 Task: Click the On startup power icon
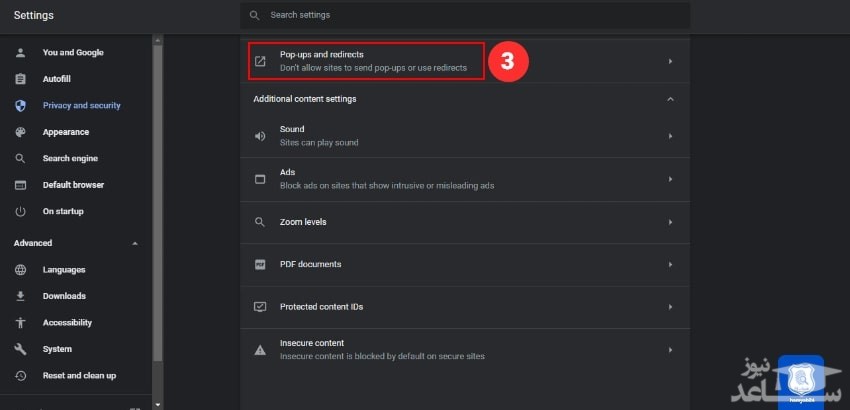click(x=20, y=212)
